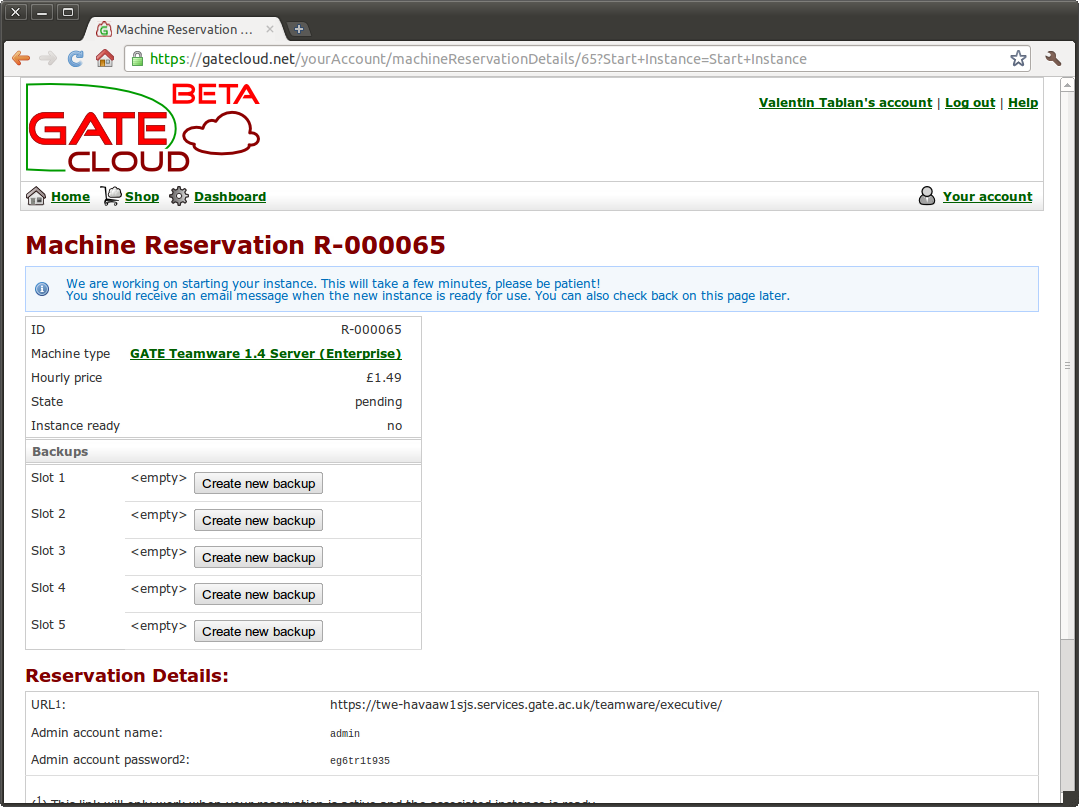Click the URL1 label
Image resolution: width=1079 pixels, height=807 pixels.
tap(48, 704)
